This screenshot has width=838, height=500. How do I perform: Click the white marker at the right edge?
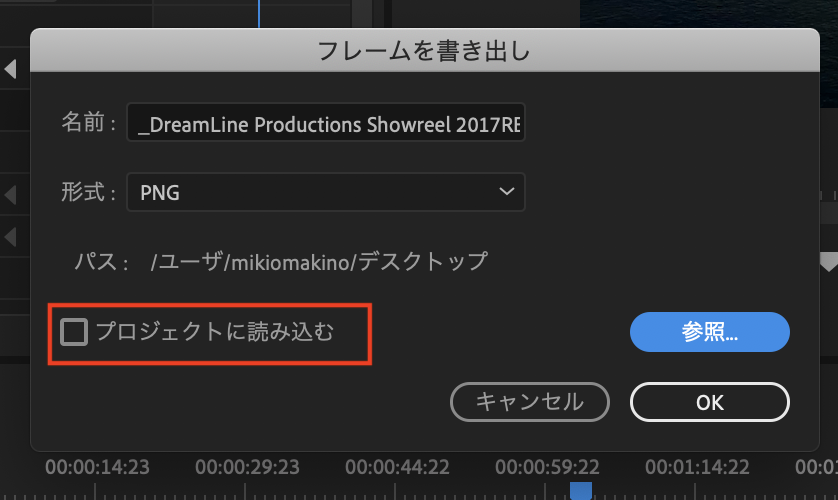tap(828, 262)
